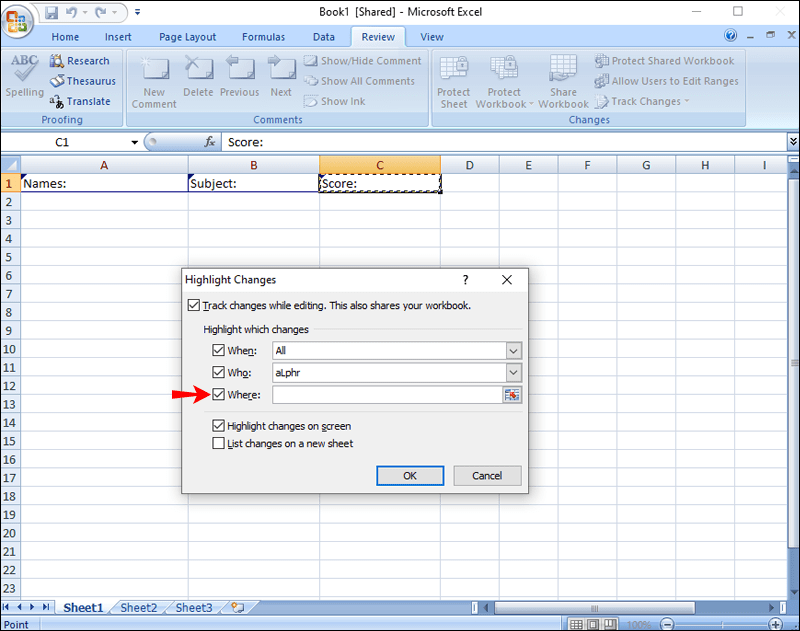Viewport: 800px width, 631px height.
Task: Run the Spelling check
Action: 24,75
